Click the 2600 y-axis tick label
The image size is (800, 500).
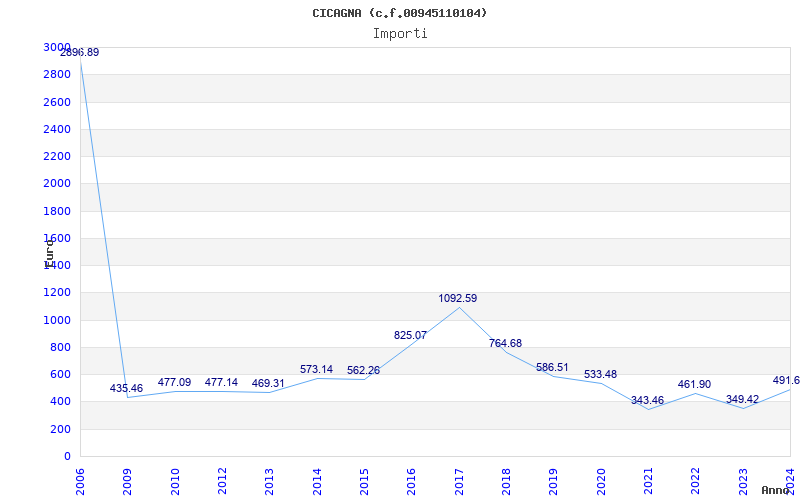(57, 102)
